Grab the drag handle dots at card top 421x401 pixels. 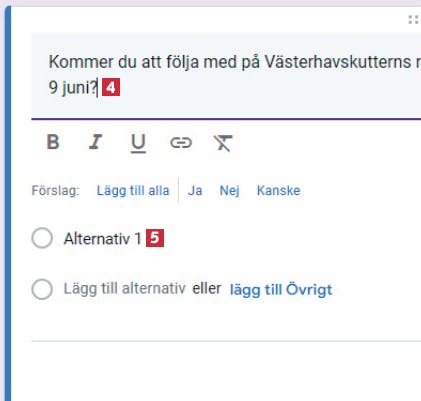413,20
